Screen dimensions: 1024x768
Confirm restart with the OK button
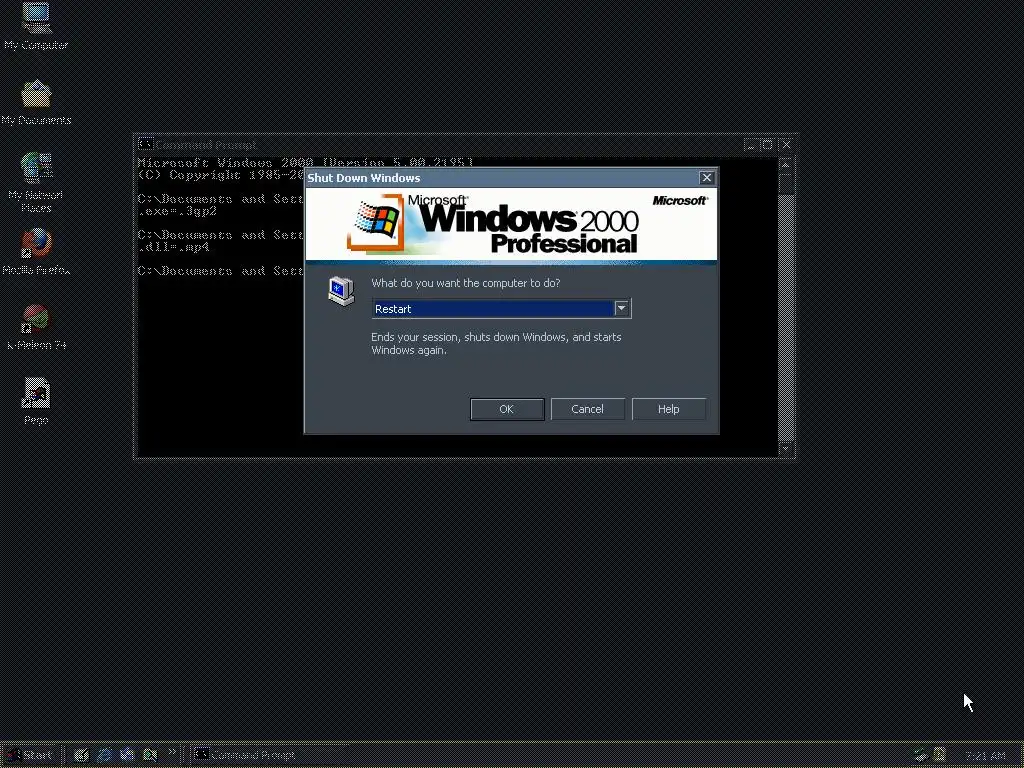507,409
